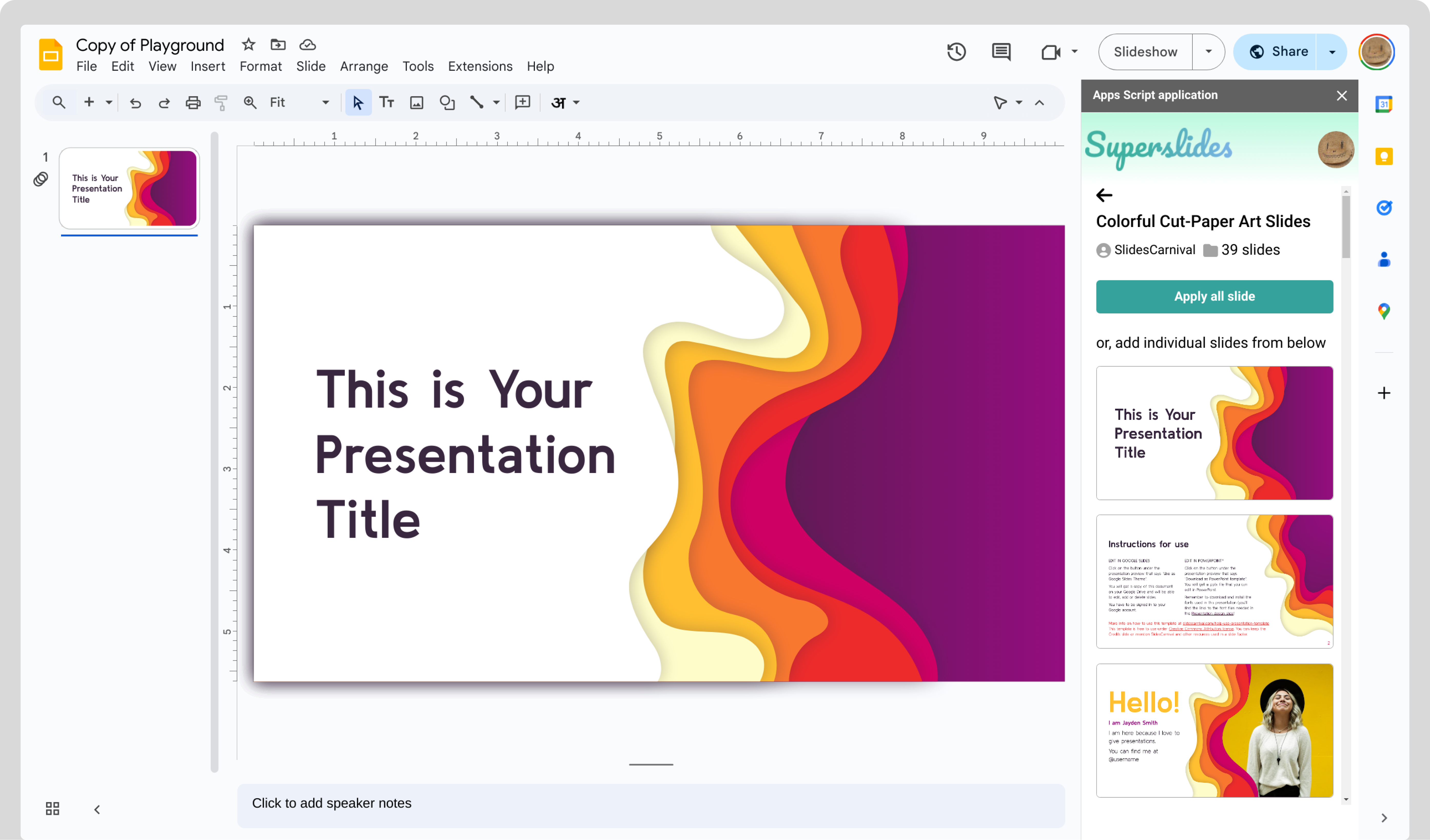This screenshot has height=840, width=1430.
Task: Insert a text box
Action: click(x=386, y=102)
